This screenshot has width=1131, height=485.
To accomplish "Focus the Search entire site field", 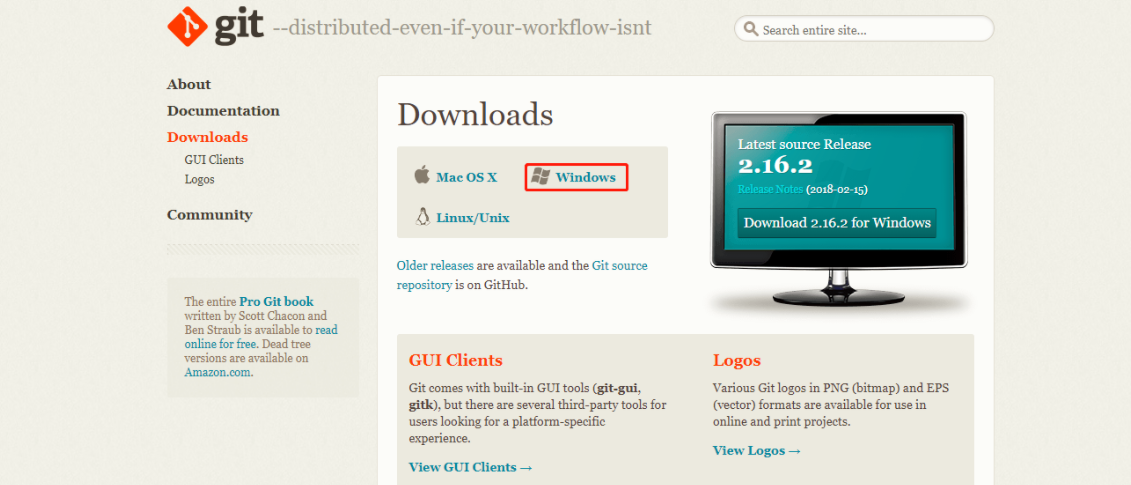I will click(864, 29).
